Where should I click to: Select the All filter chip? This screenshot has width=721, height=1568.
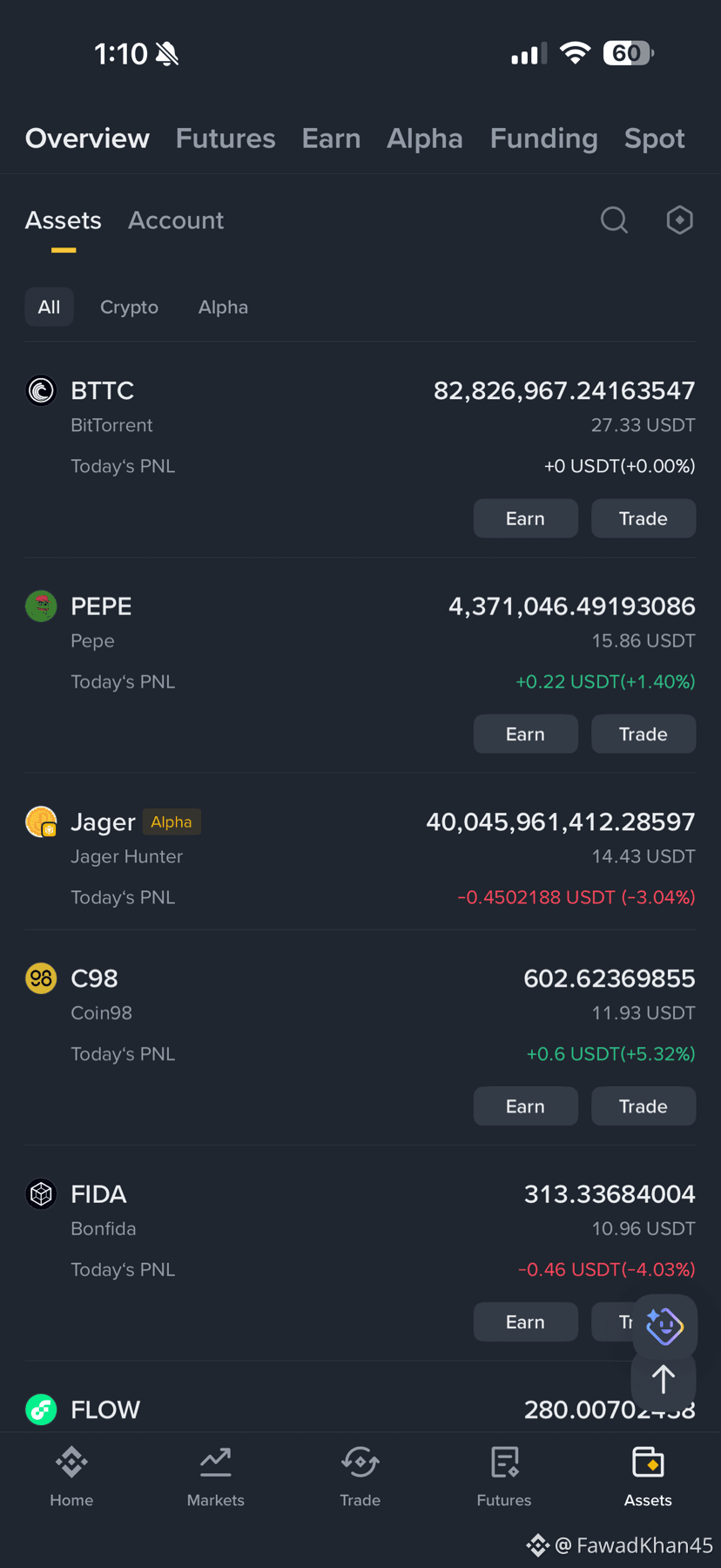pos(49,307)
